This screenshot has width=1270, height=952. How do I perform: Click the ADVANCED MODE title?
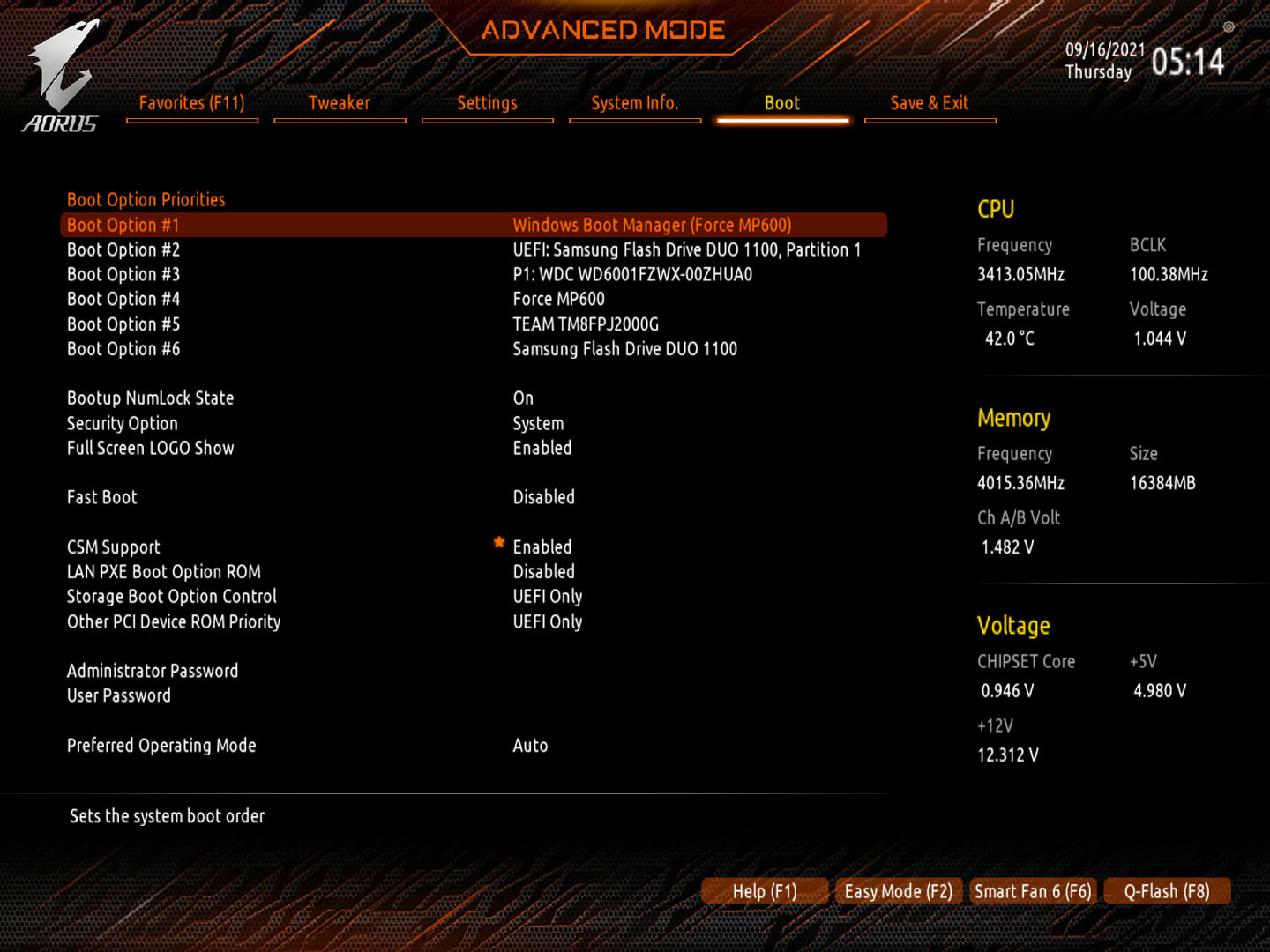603,30
